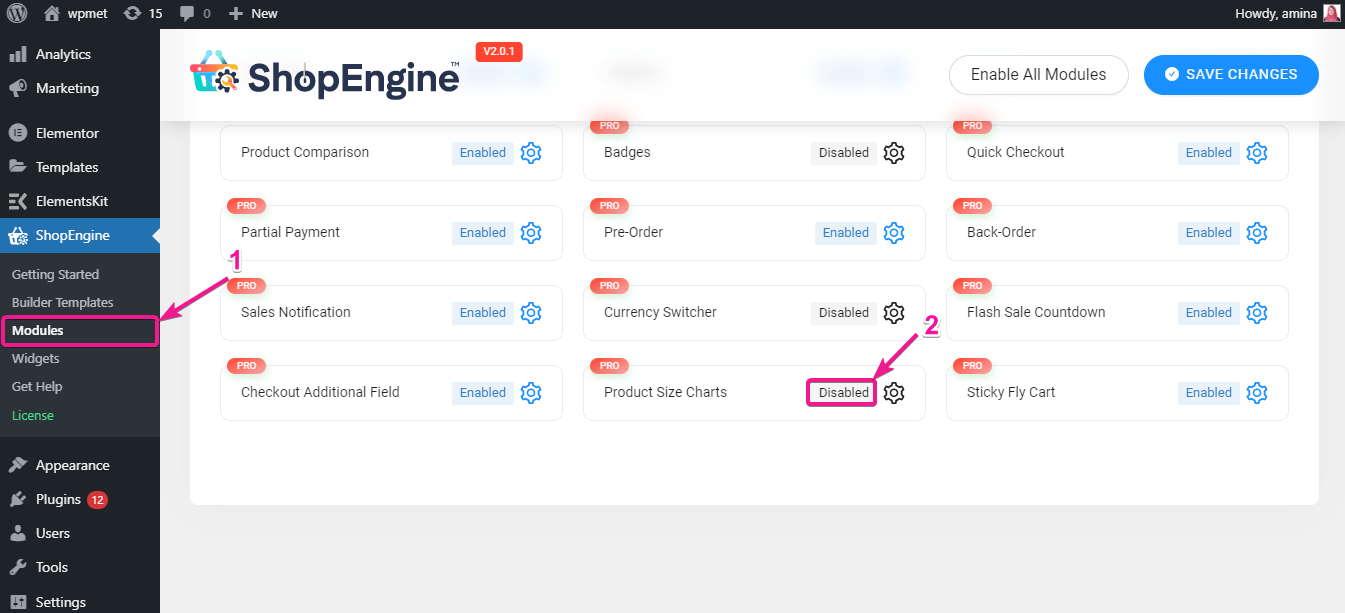Open Get Help submenu link
Image resolution: width=1345 pixels, height=613 pixels.
tap(37, 386)
